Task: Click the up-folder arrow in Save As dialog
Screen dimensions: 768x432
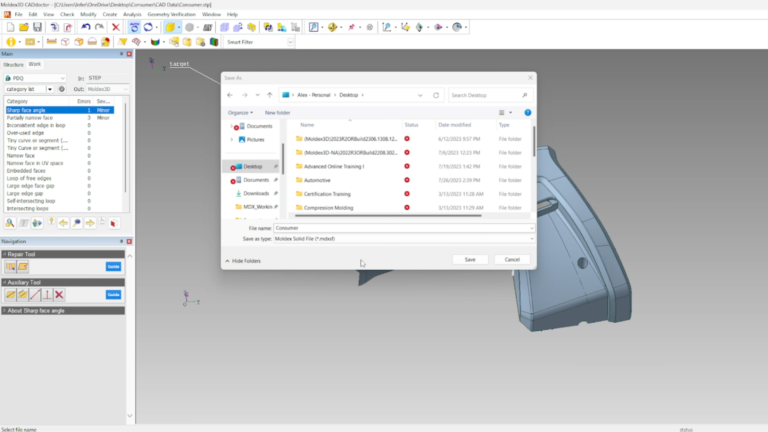Action: click(269, 95)
